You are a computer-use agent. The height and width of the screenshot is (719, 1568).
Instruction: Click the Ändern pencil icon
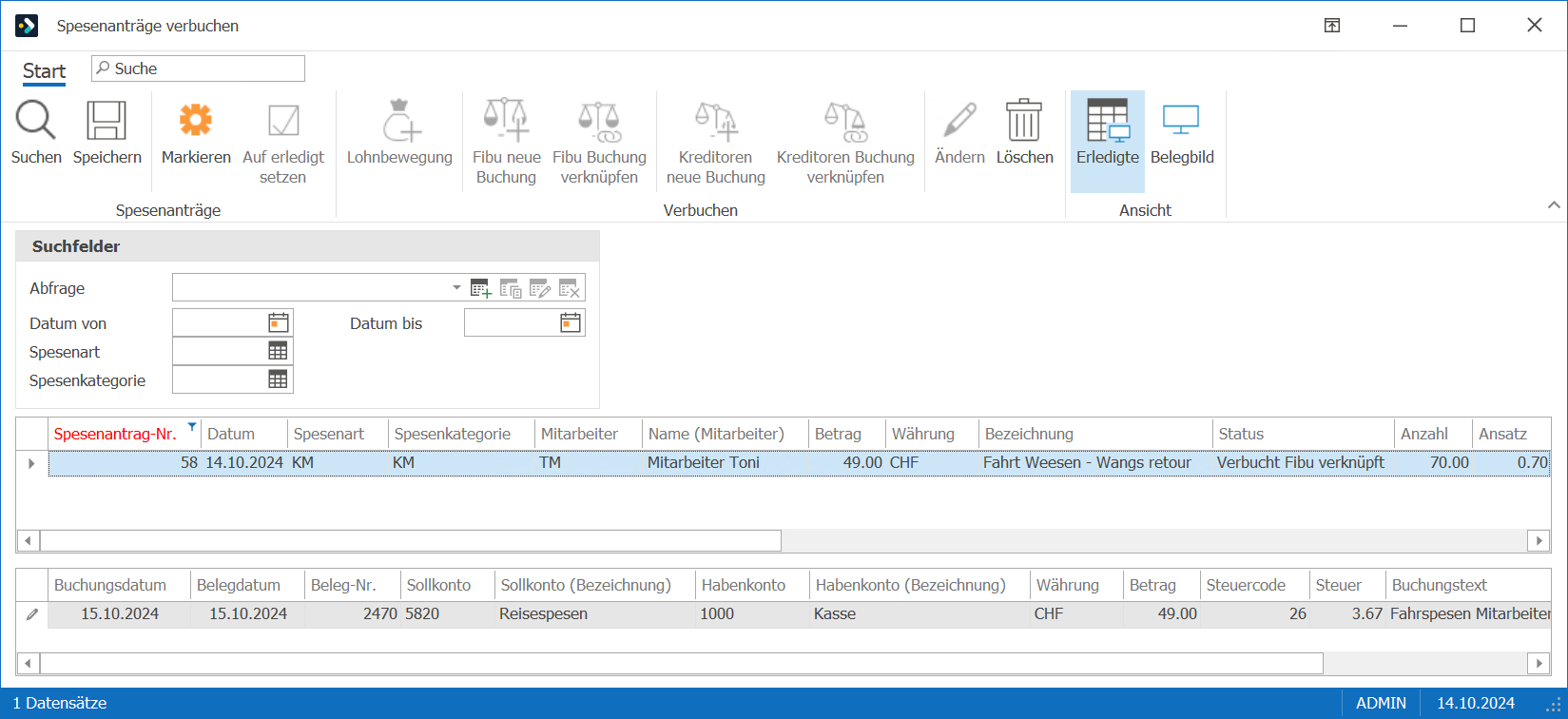tap(960, 121)
